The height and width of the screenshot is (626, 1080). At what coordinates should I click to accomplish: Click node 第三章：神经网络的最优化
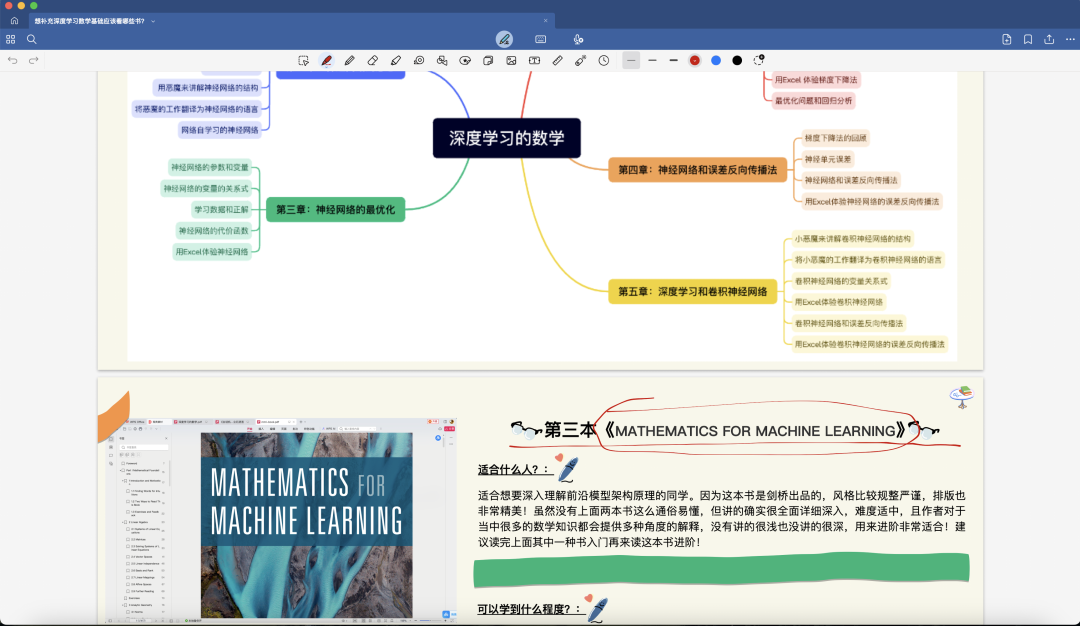pyautogui.click(x=335, y=209)
